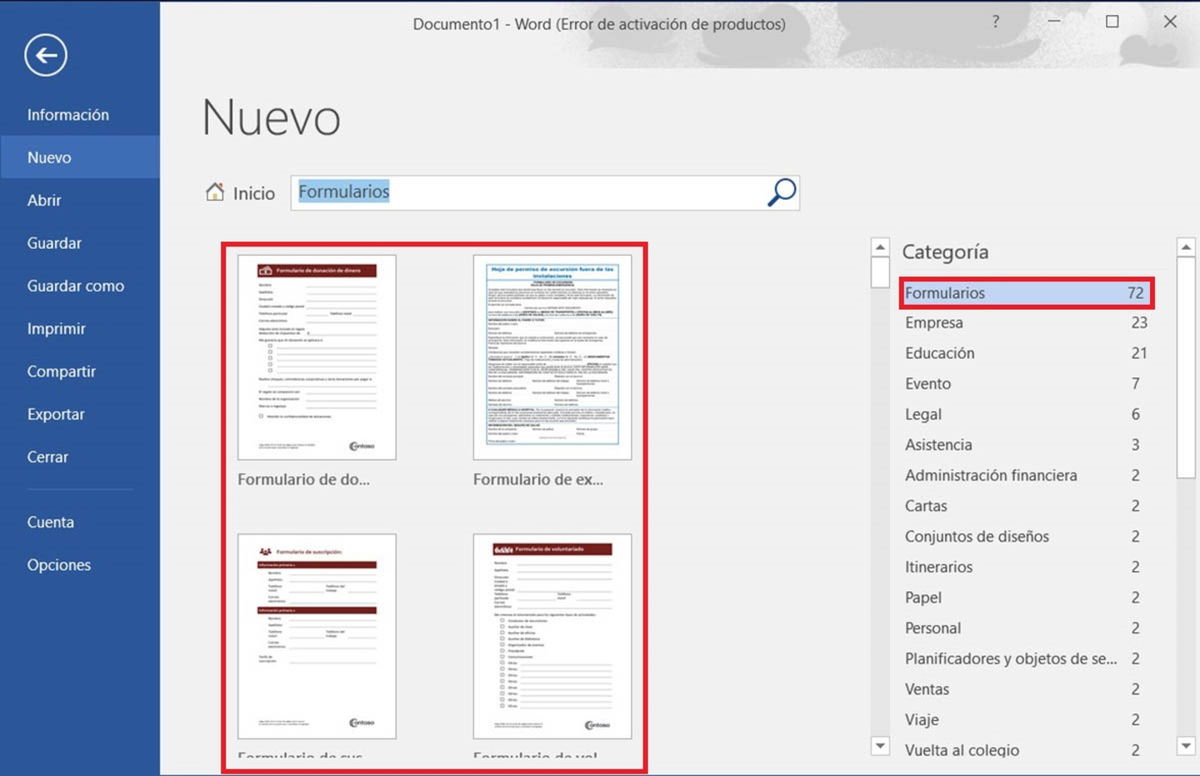Open Help via the question mark icon
The width and height of the screenshot is (1200, 776).
pyautogui.click(x=996, y=21)
